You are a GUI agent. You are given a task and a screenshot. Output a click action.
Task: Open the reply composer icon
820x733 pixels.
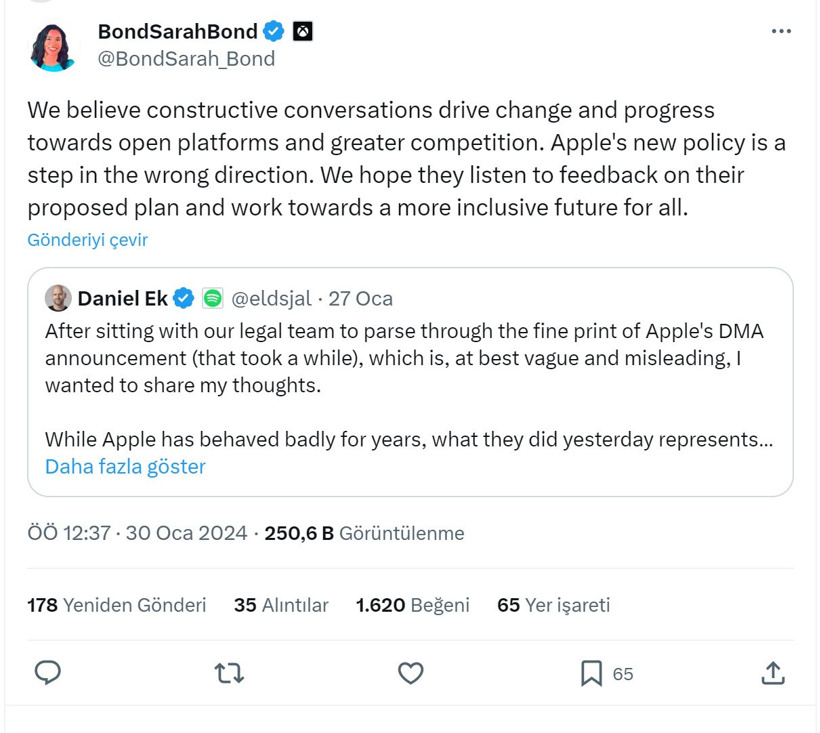tap(47, 673)
